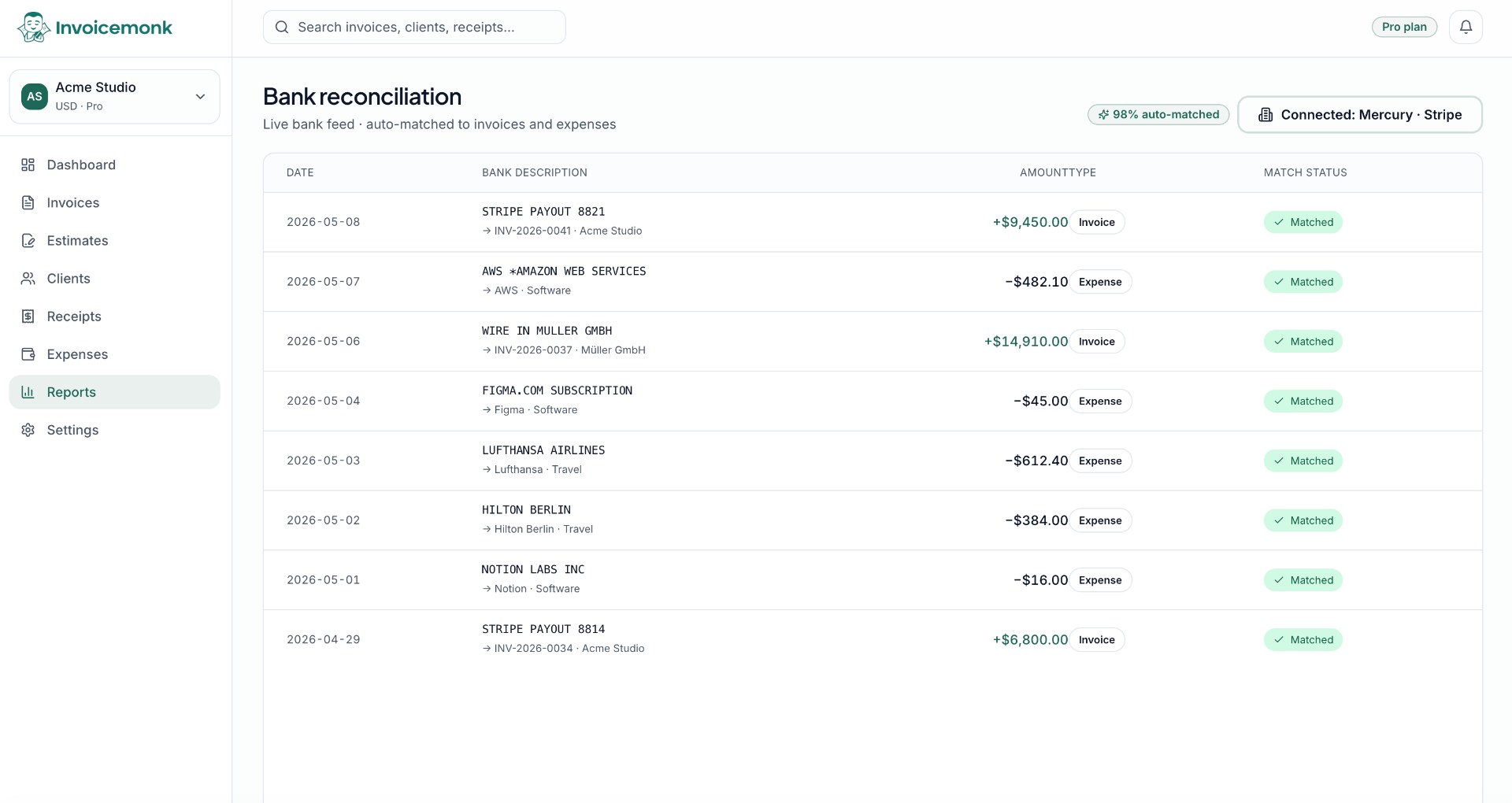The image size is (1512, 803).
Task: Select the Reports menu item
Action: pyautogui.click(x=115, y=391)
